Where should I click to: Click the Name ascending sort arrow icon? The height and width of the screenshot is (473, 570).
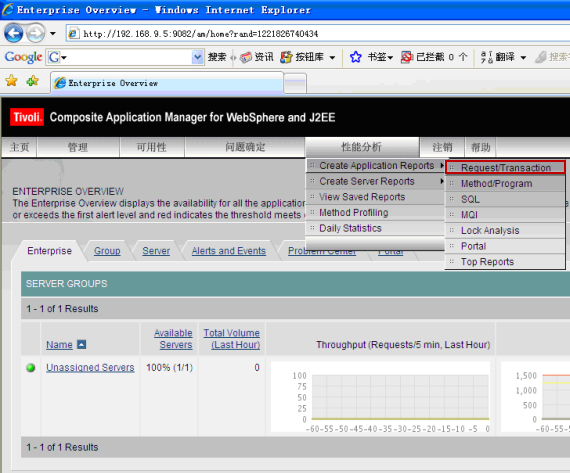point(82,344)
